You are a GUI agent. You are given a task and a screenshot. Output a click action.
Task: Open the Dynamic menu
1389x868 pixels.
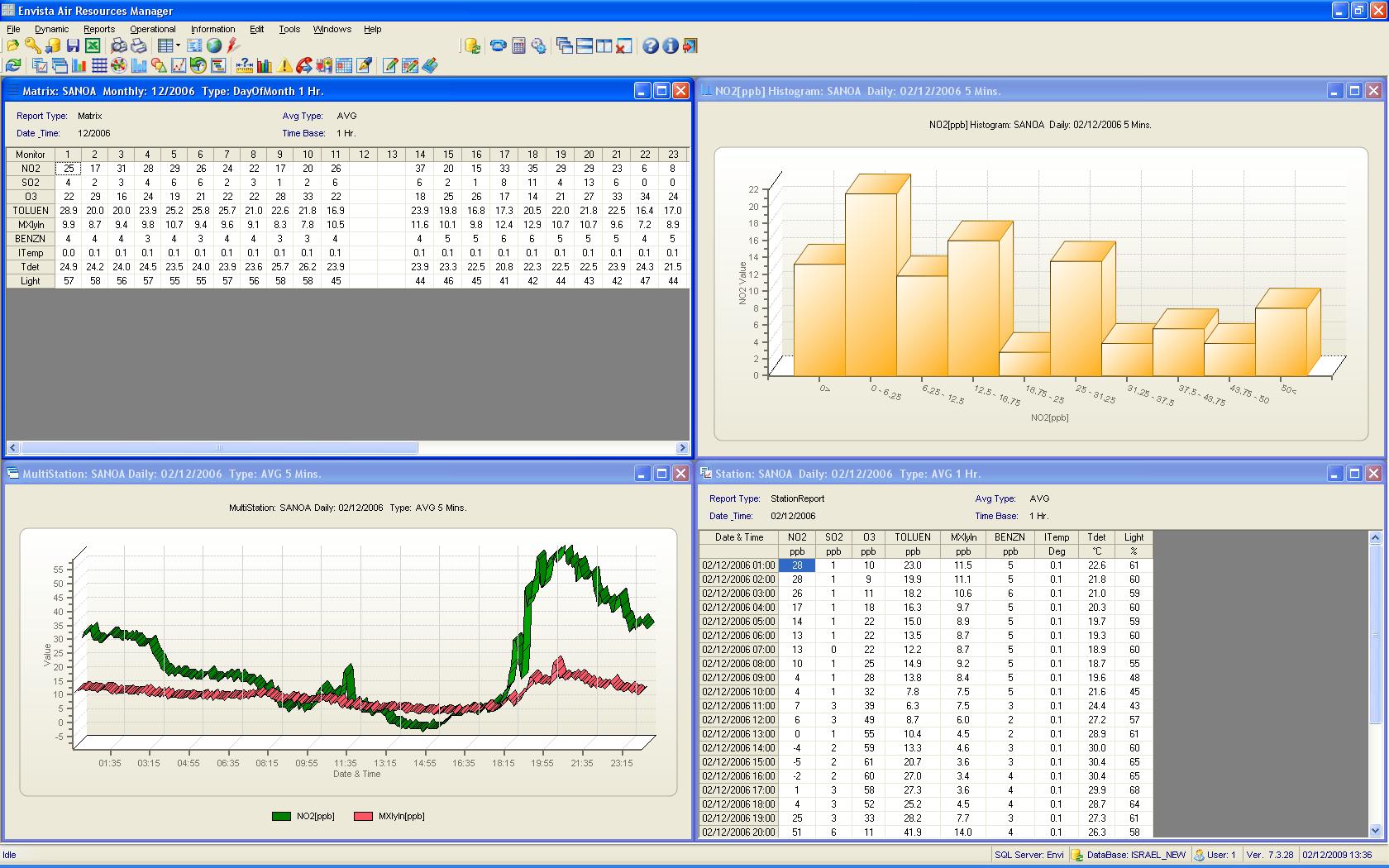click(x=51, y=29)
